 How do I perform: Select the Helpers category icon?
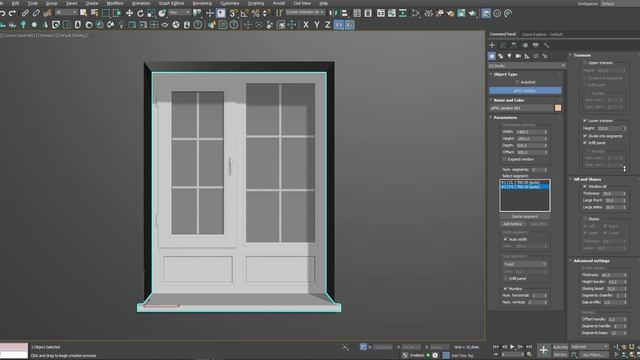(527, 56)
